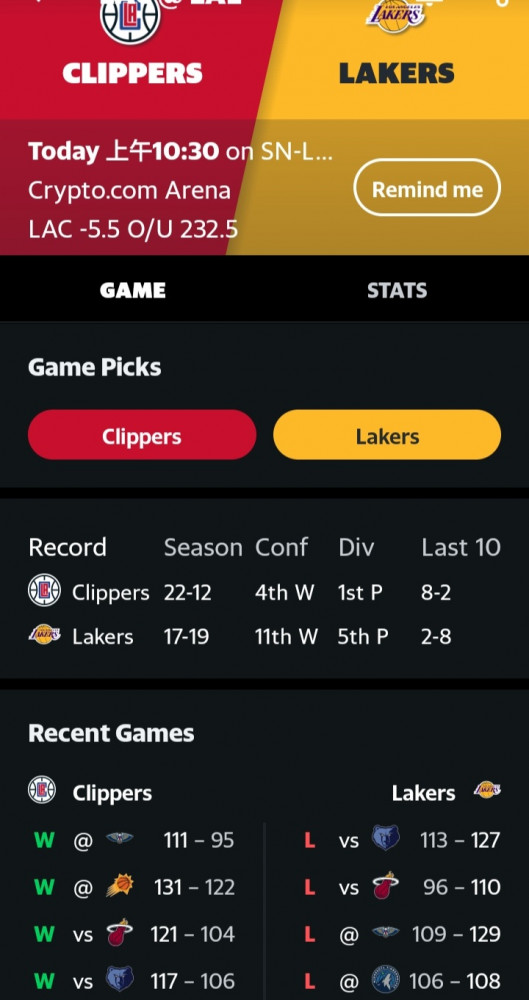This screenshot has width=529, height=1000.
Task: Open Lakers game against Timberwolves 106–108
Action: (x=403, y=980)
